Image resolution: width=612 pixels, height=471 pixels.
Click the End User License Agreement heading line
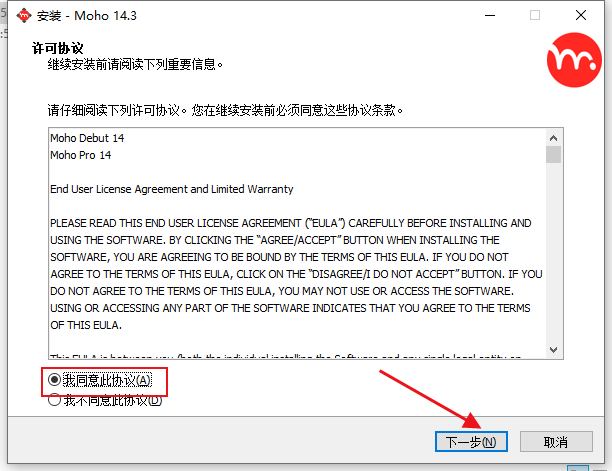(x=172, y=189)
